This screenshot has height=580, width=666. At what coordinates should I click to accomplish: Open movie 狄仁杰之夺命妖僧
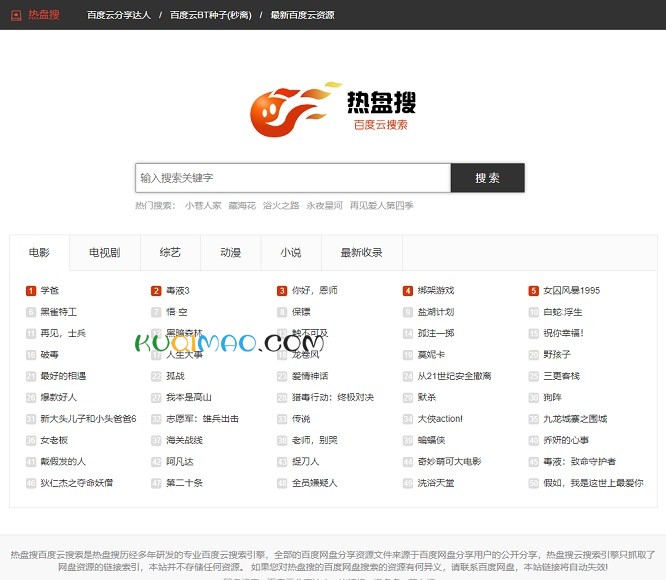click(77, 483)
